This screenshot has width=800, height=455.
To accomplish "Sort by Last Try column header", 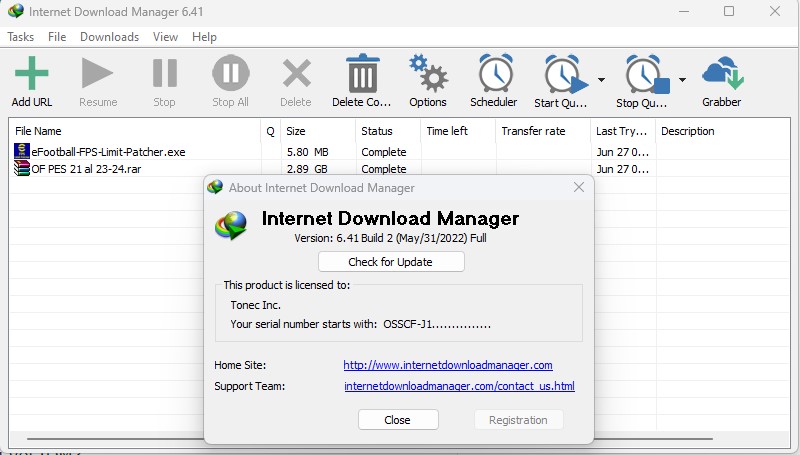I will [x=623, y=131].
